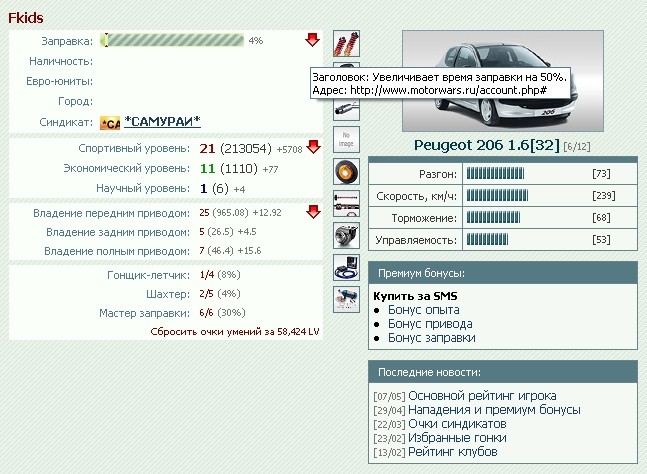
Task: Open news item 'Рейтинг клубов'
Action: 453,452
